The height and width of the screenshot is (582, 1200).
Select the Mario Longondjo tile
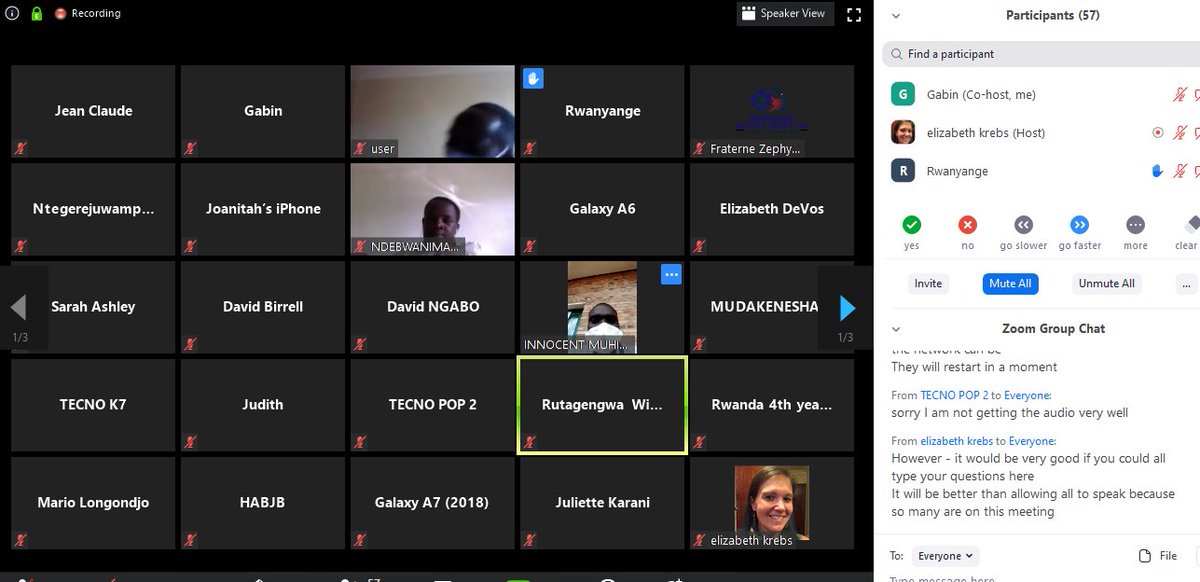point(93,503)
